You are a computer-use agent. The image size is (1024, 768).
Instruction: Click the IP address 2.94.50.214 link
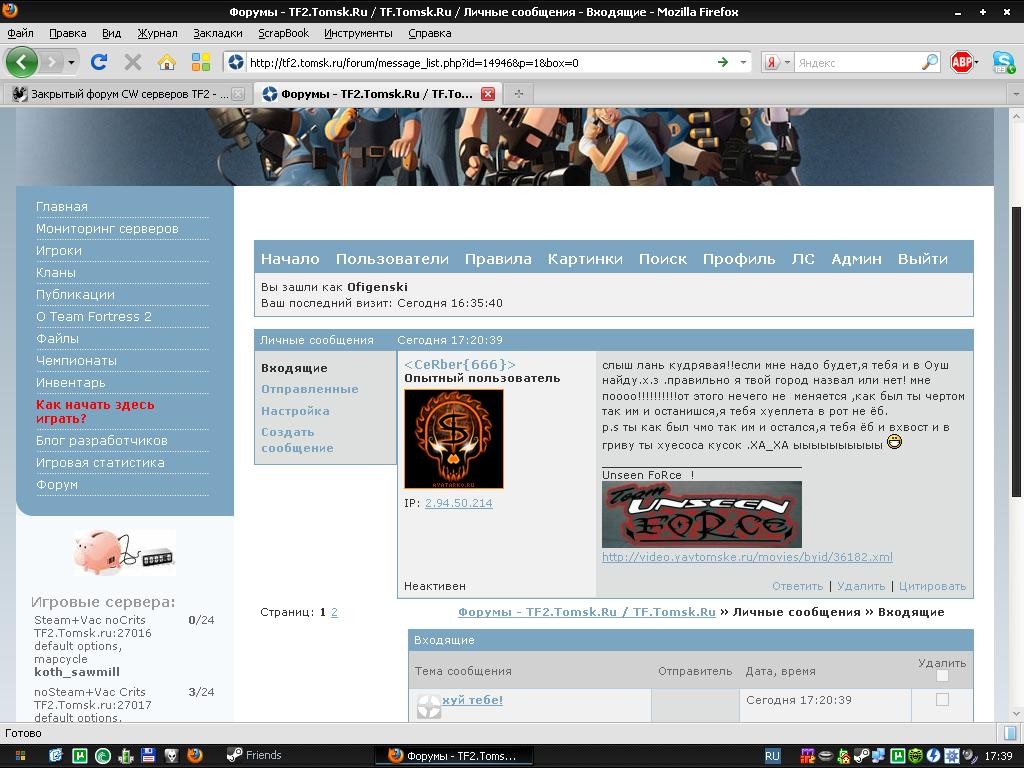pos(458,503)
